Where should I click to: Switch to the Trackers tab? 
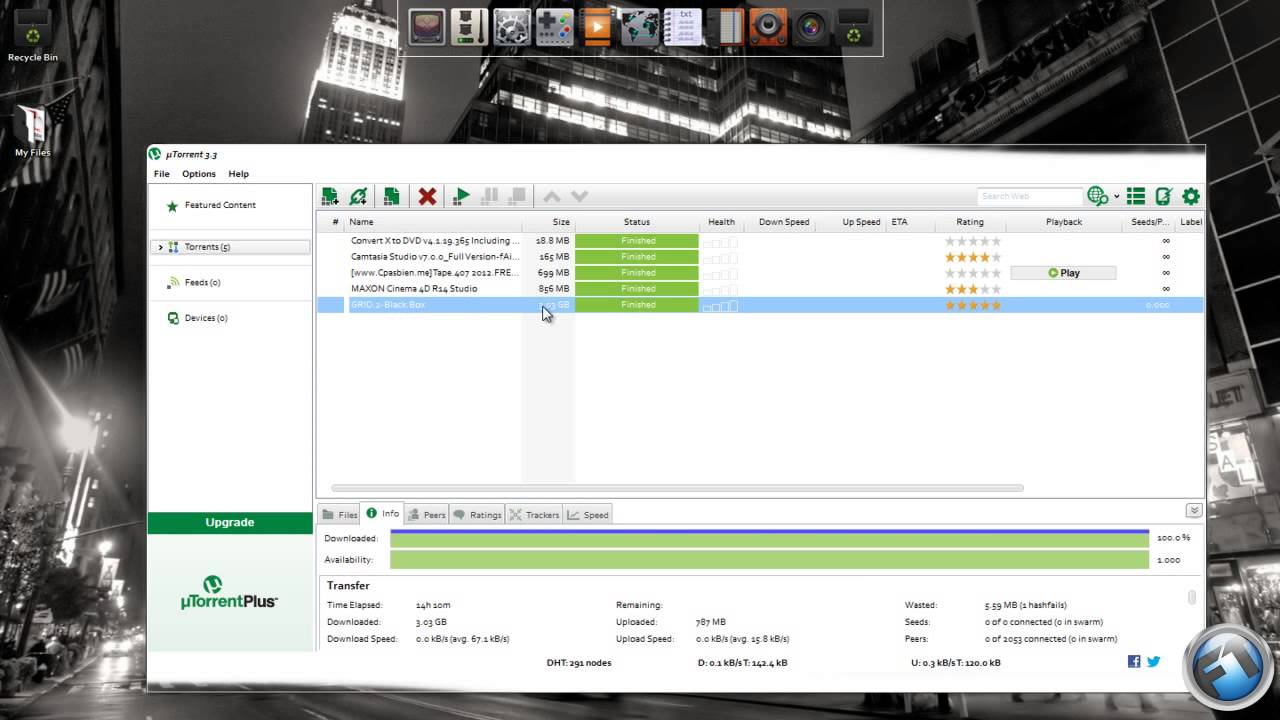point(534,515)
